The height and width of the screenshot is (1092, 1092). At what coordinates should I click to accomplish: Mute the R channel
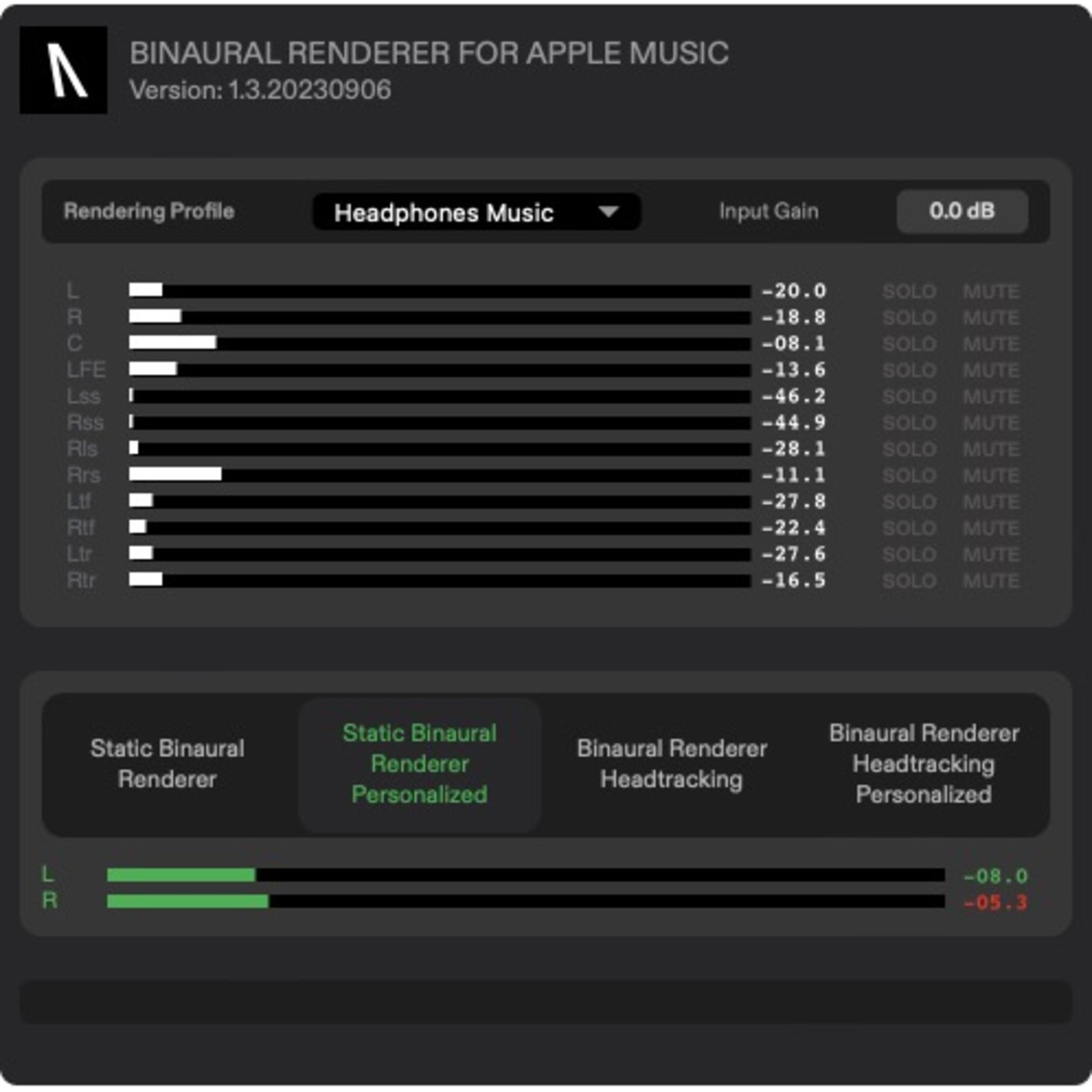[991, 318]
